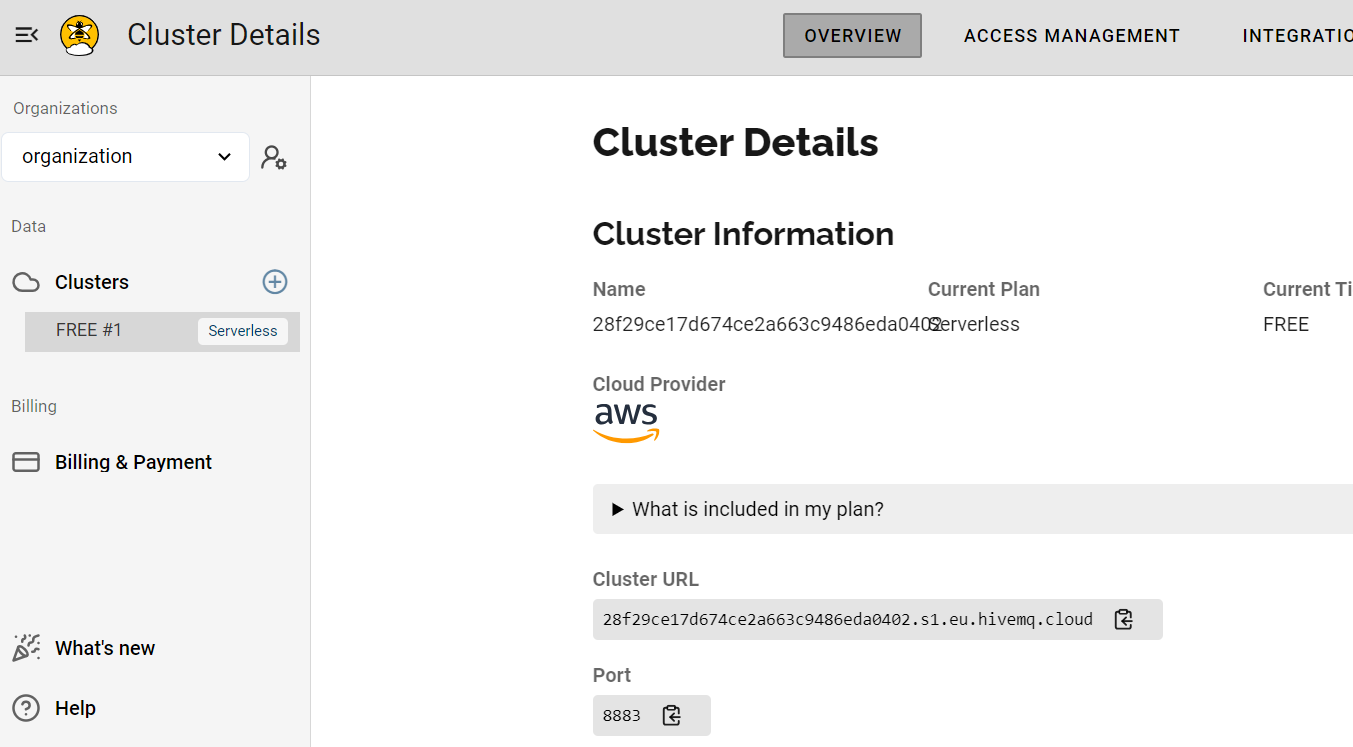Click the HiveMQ bee logo
The image size is (1353, 747).
coord(79,35)
